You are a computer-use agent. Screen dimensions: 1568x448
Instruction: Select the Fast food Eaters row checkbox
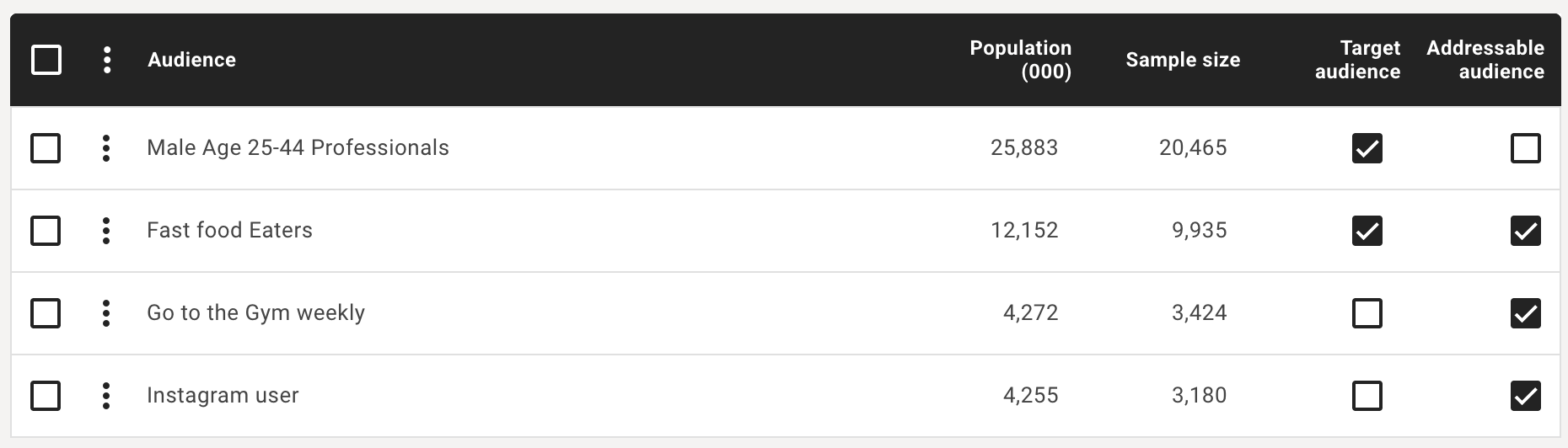click(46, 231)
